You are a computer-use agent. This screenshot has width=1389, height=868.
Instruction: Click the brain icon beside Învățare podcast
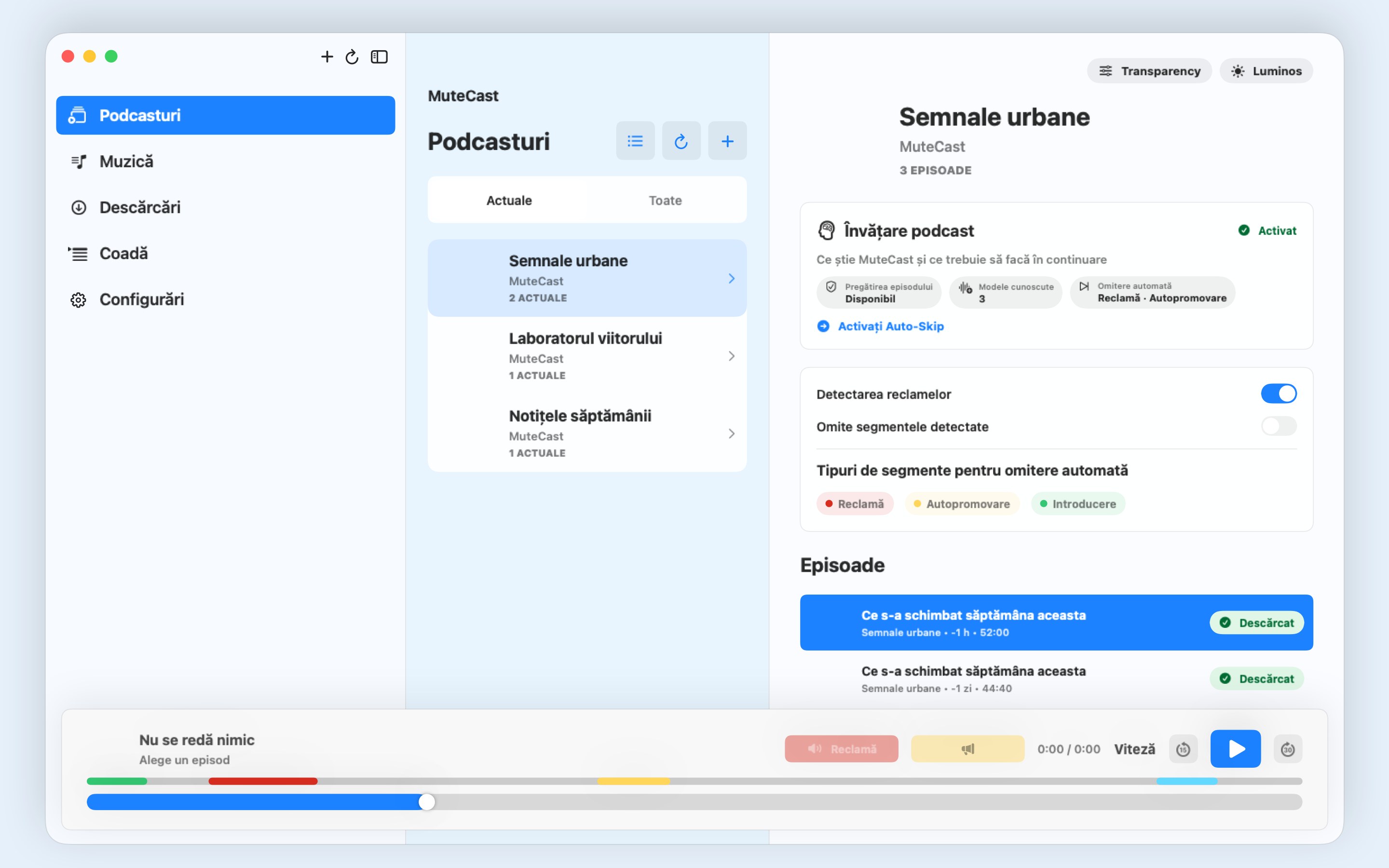[x=826, y=231]
